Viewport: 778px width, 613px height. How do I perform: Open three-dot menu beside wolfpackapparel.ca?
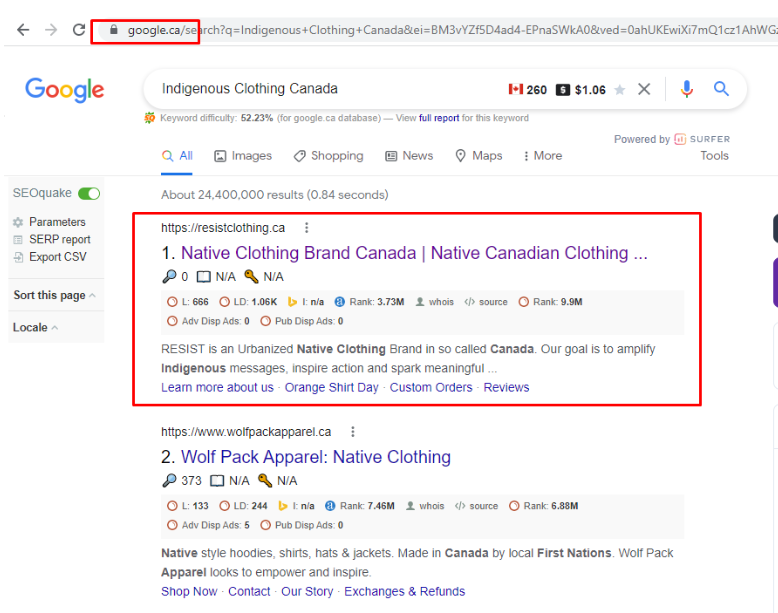pyautogui.click(x=353, y=432)
